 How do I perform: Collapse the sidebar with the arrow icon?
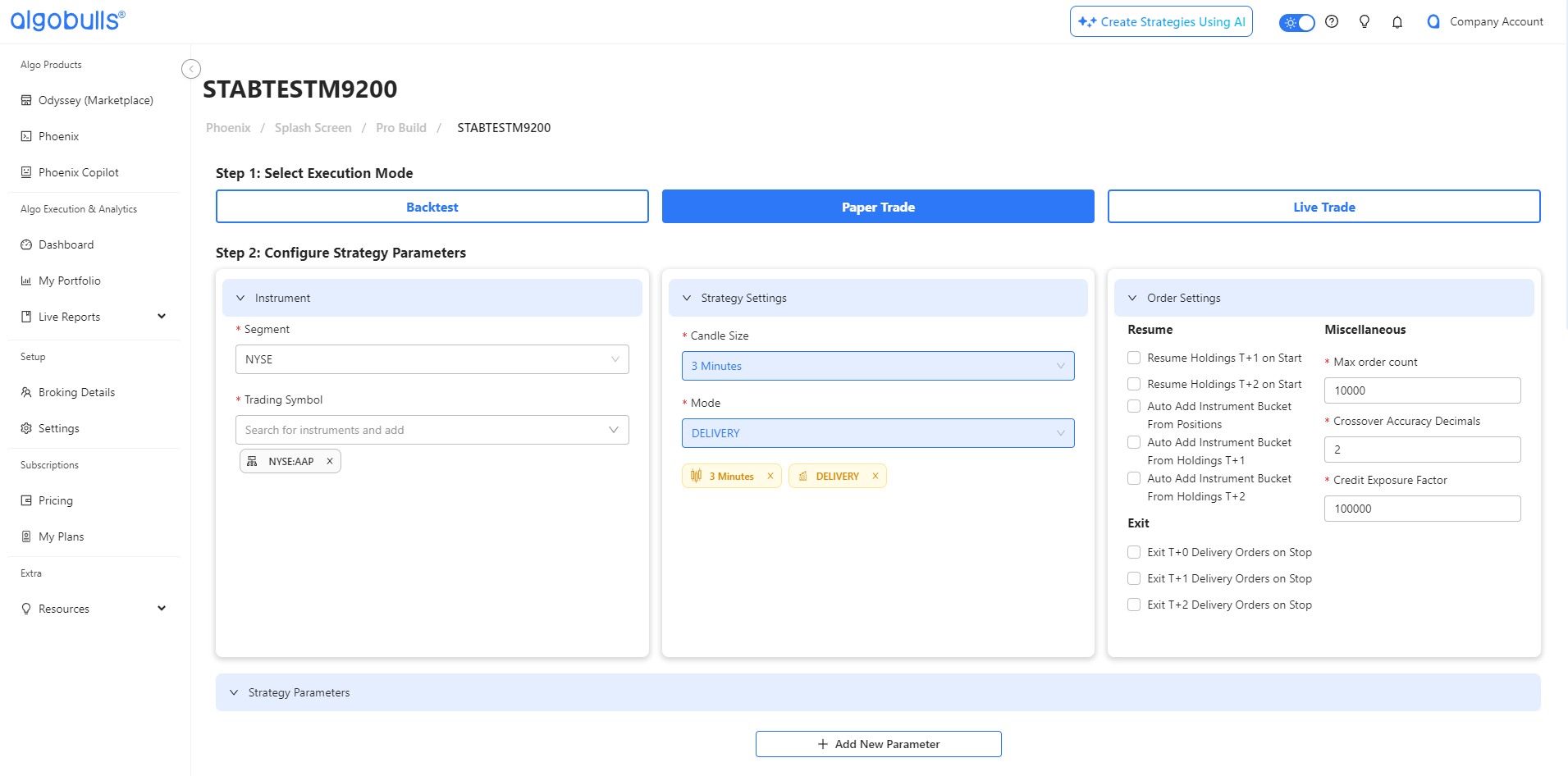(191, 69)
